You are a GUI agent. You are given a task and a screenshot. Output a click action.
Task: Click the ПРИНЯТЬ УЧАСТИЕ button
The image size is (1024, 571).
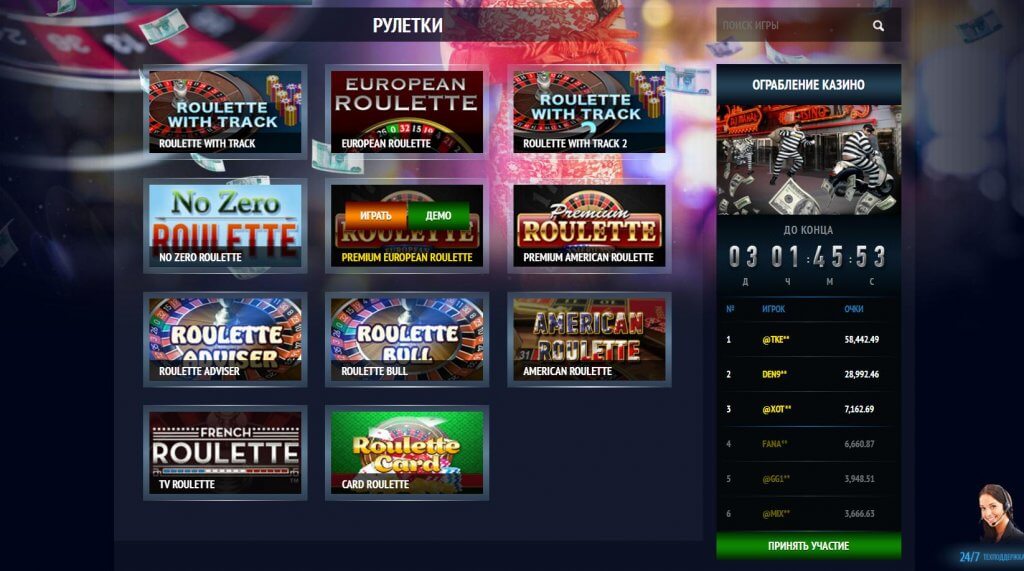point(808,546)
